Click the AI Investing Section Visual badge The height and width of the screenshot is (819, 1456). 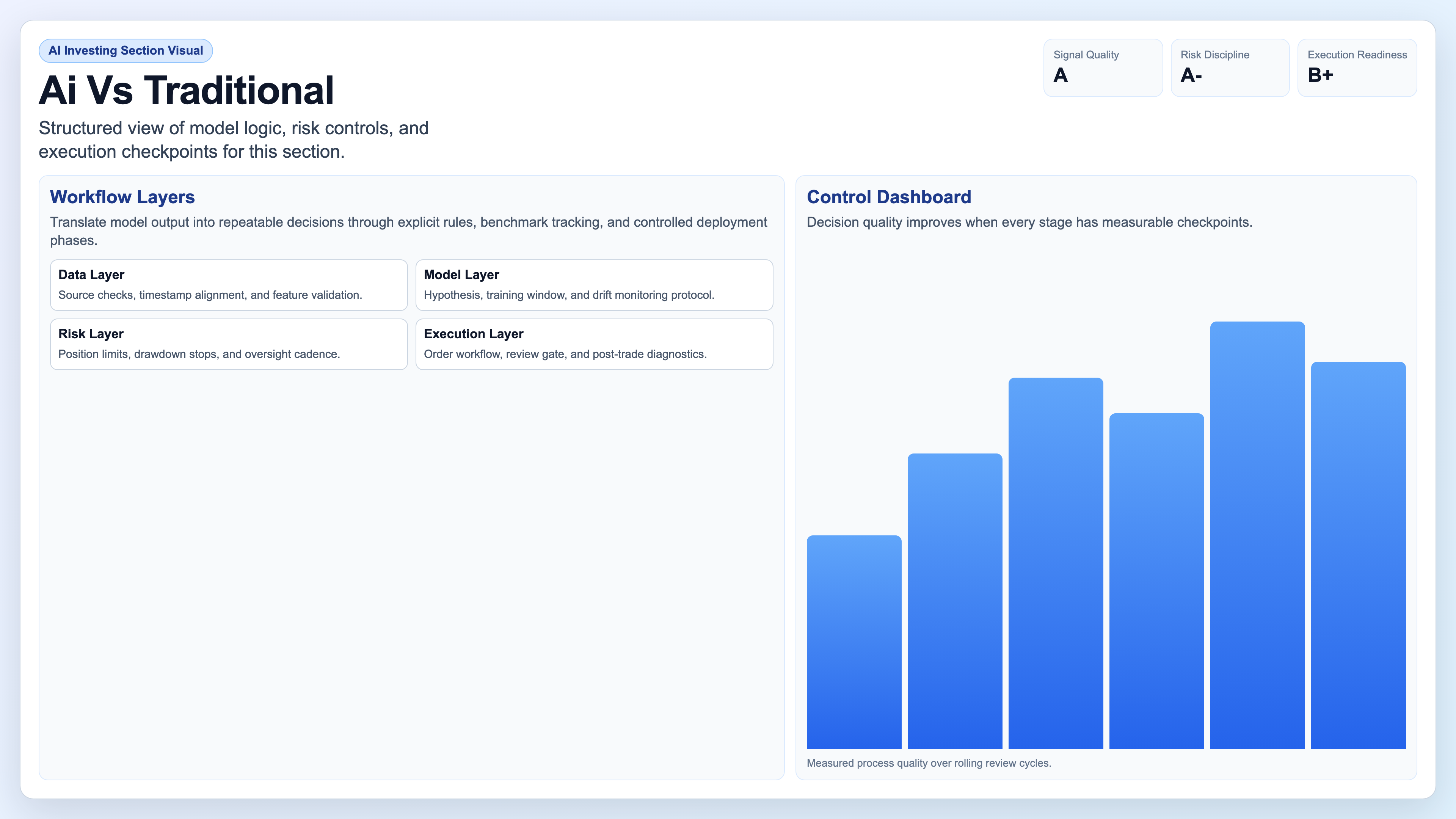pos(125,50)
